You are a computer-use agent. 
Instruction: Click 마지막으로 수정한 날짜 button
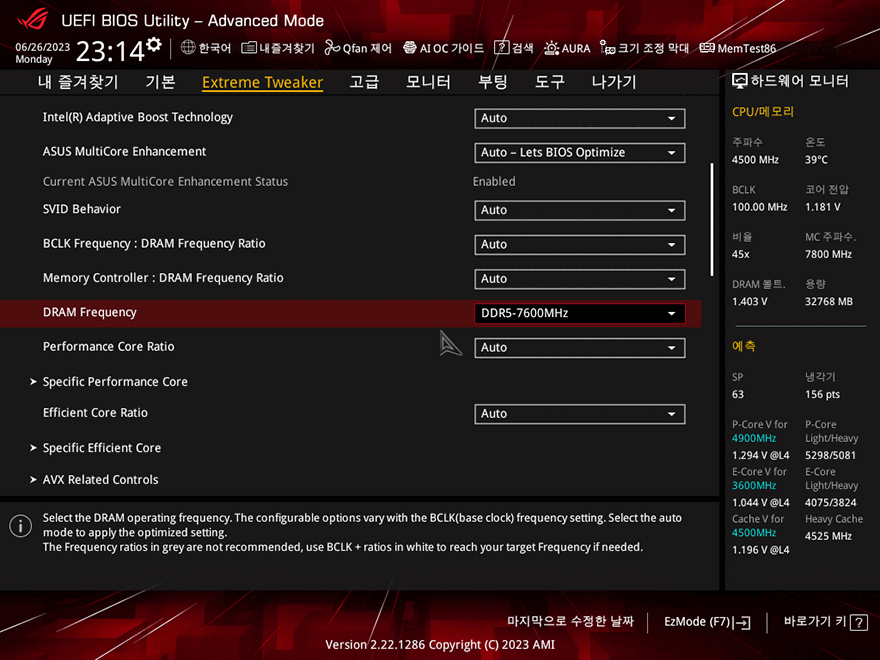(x=570, y=621)
